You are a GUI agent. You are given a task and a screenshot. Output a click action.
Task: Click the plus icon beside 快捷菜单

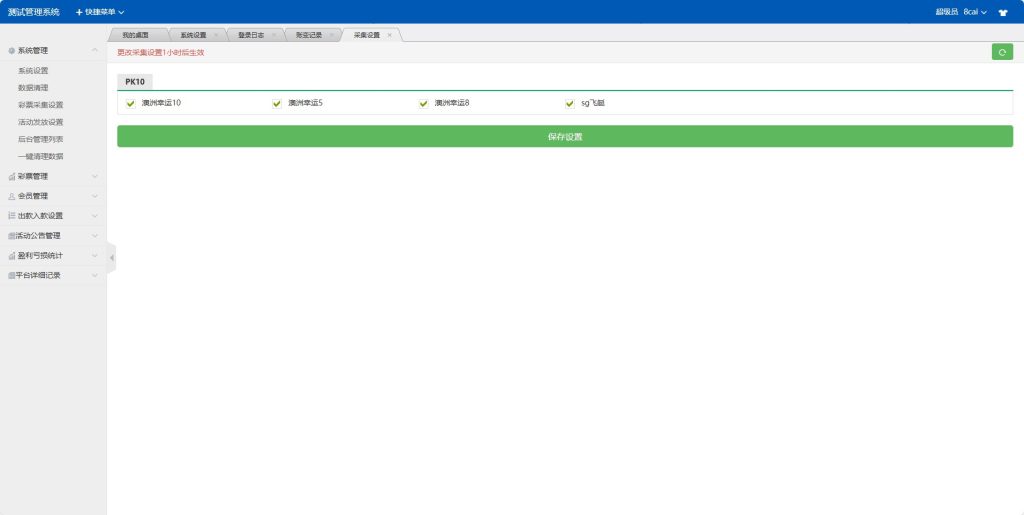[79, 12]
